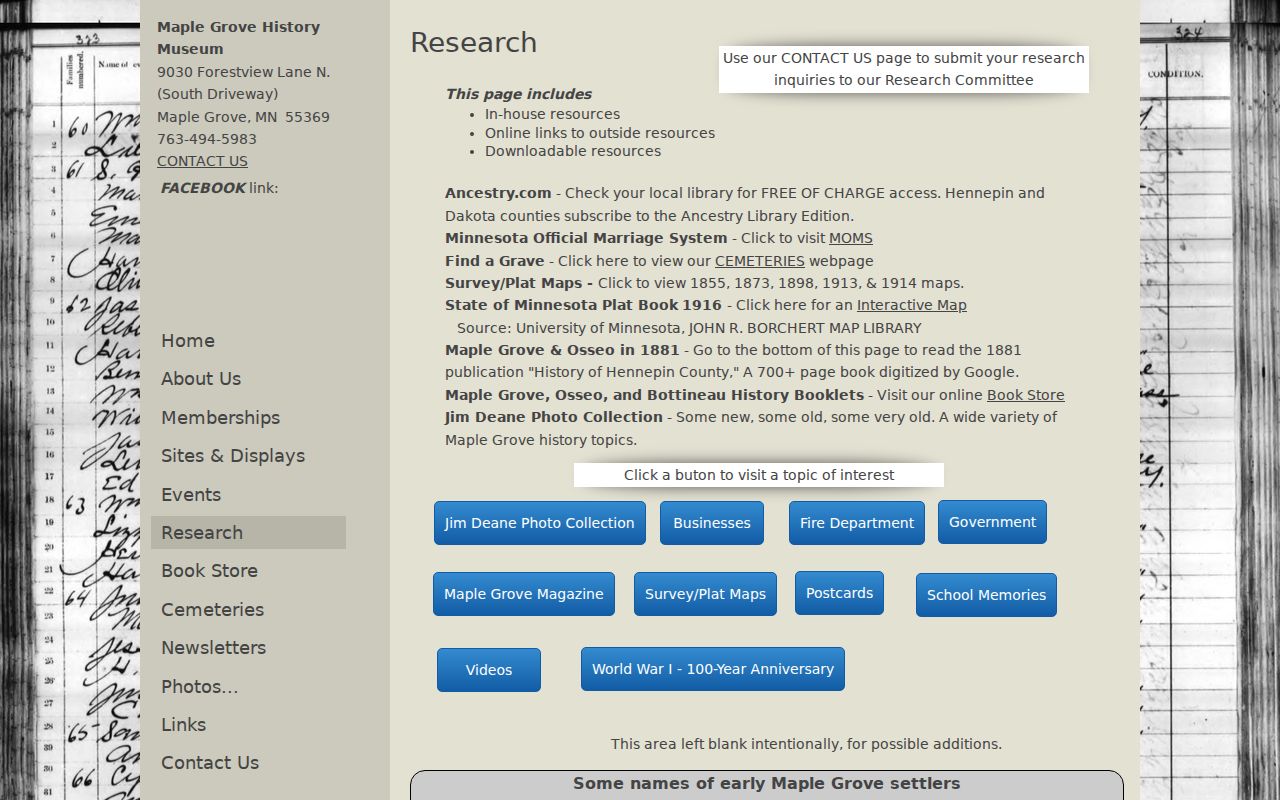Select Sites & Displays in sidebar

tap(248, 456)
